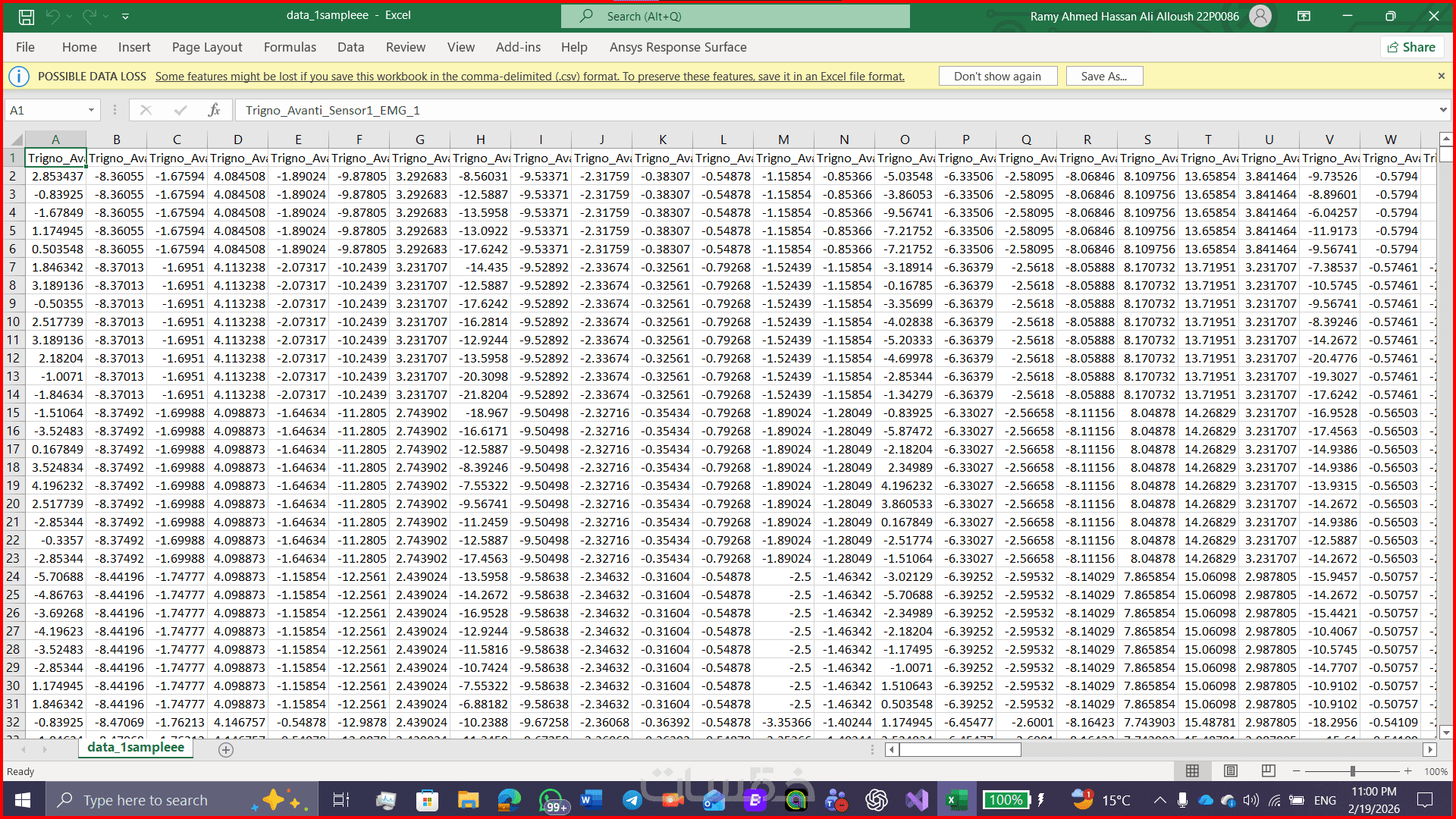Viewport: 1456px width, 819px height.
Task: Click the Insert Function fx icon
Action: click(x=214, y=110)
